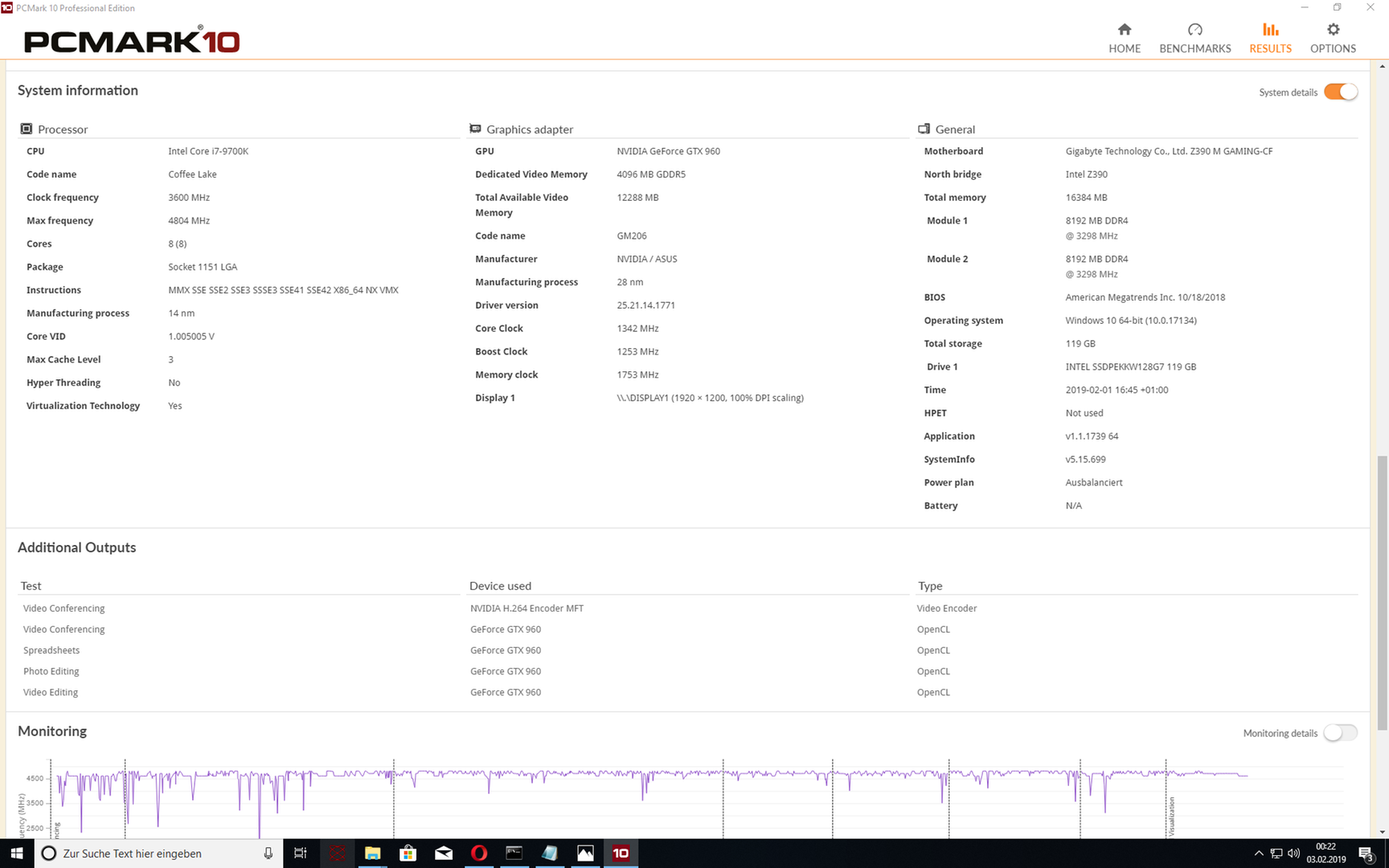This screenshot has width=1389, height=868.
Task: Activate the microphone icon in search
Action: point(268,853)
